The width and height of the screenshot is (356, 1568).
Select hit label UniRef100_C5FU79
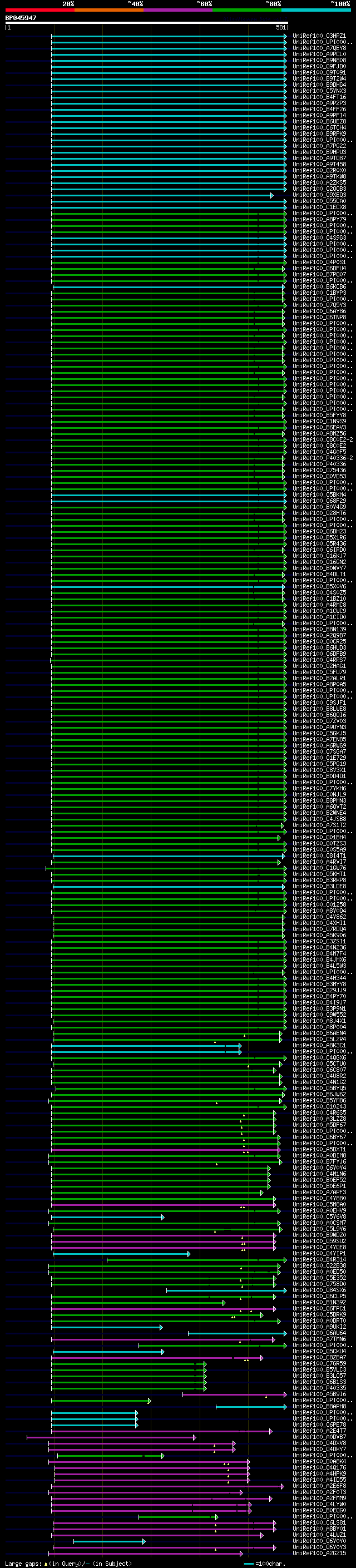(x=319, y=672)
